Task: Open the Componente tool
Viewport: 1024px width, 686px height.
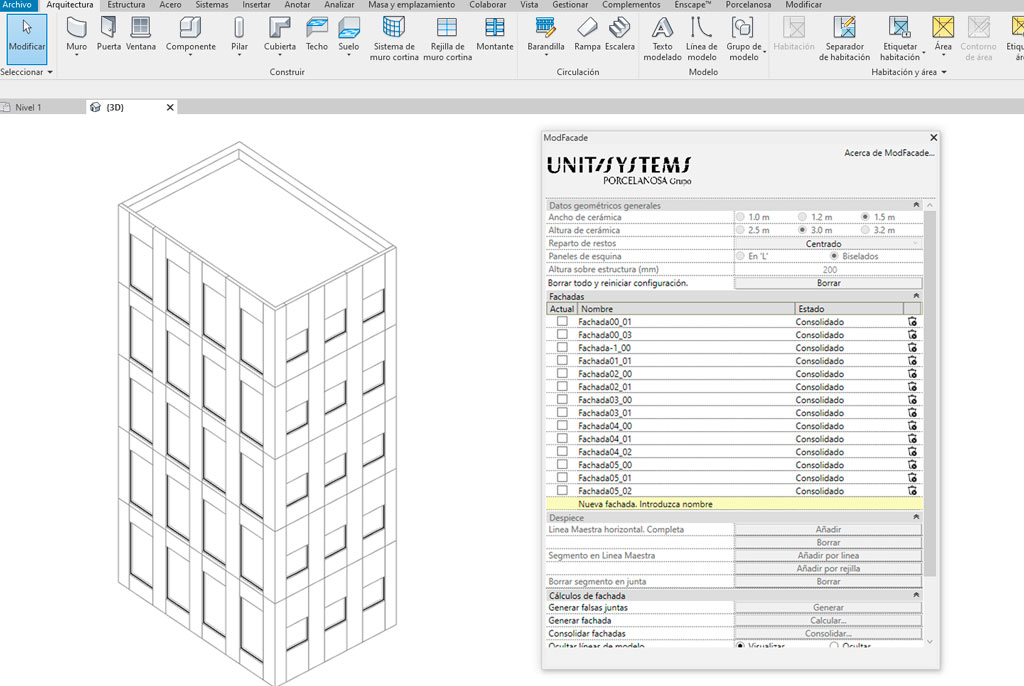Action: coord(191,34)
